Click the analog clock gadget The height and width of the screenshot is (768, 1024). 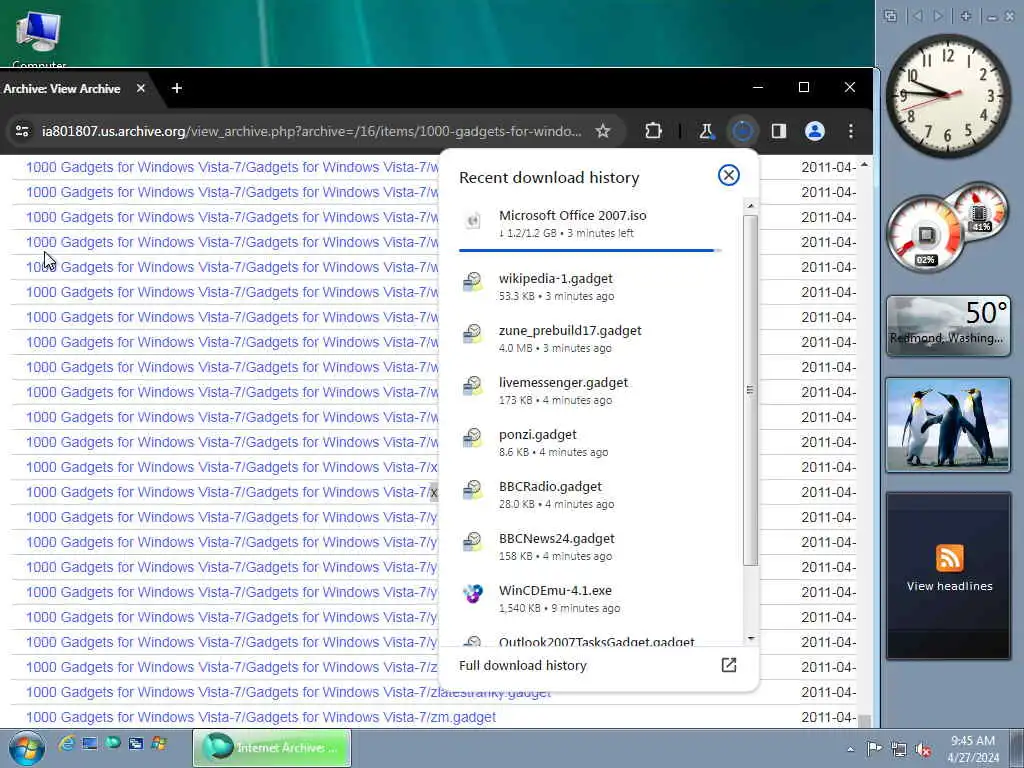coord(947,95)
